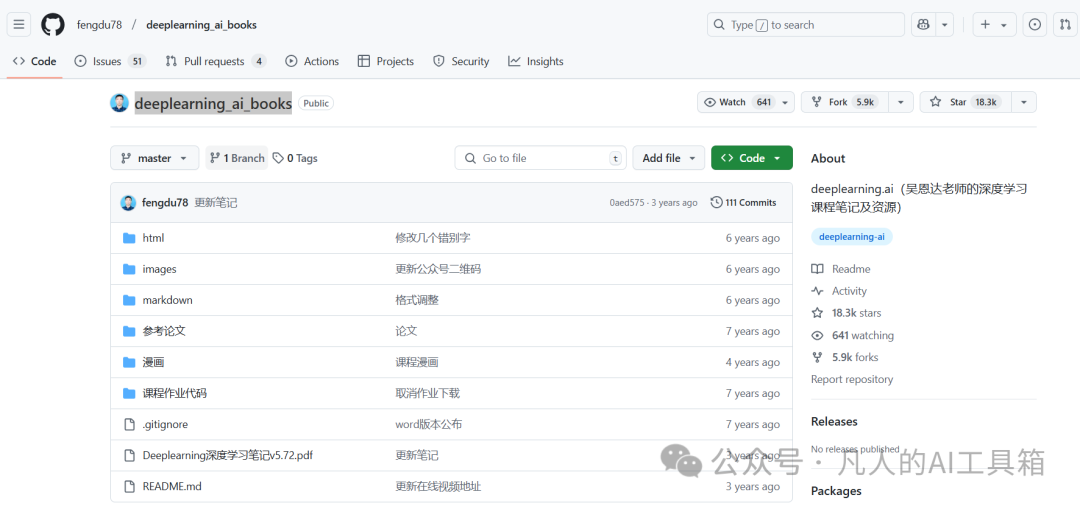The image size is (1080, 506).
Task: Click fengdu78 avatar in commit row
Action: tap(128, 202)
